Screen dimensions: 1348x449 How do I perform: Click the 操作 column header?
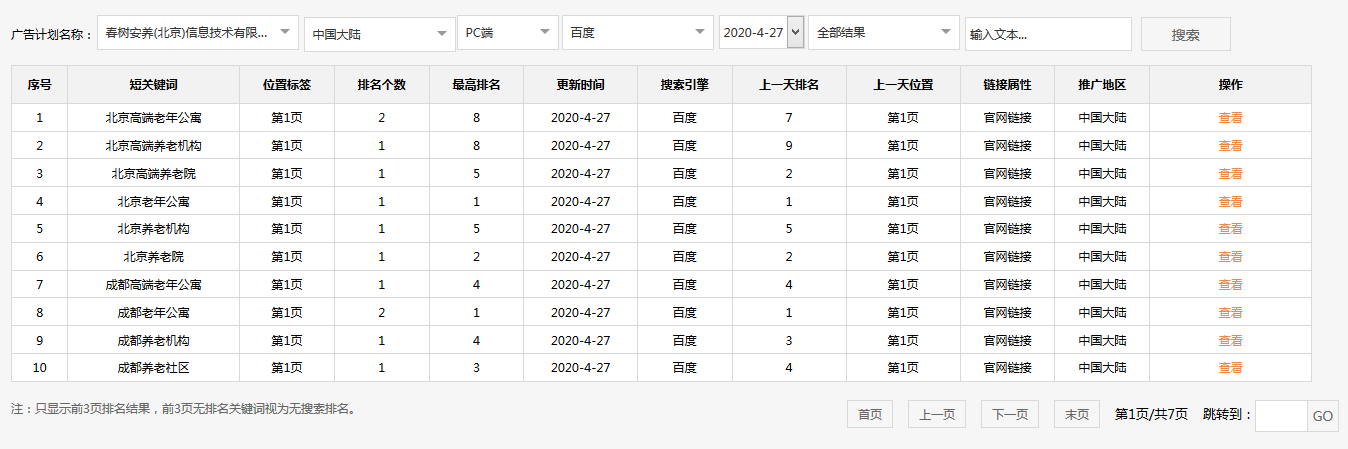tap(1230, 85)
